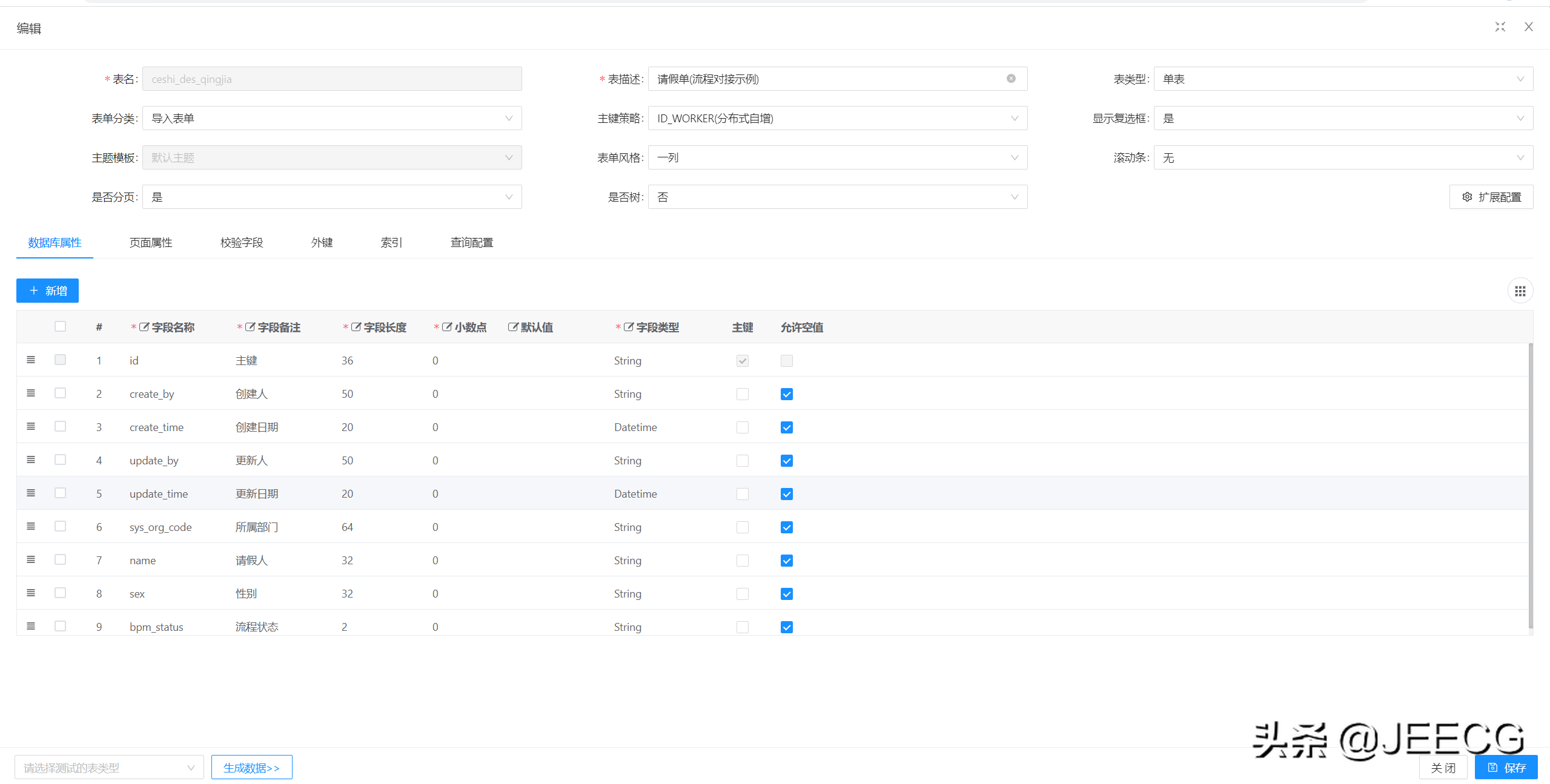Uncheck 允许空值 for the name row
This screenshot has width=1550, height=784.
click(x=786, y=560)
